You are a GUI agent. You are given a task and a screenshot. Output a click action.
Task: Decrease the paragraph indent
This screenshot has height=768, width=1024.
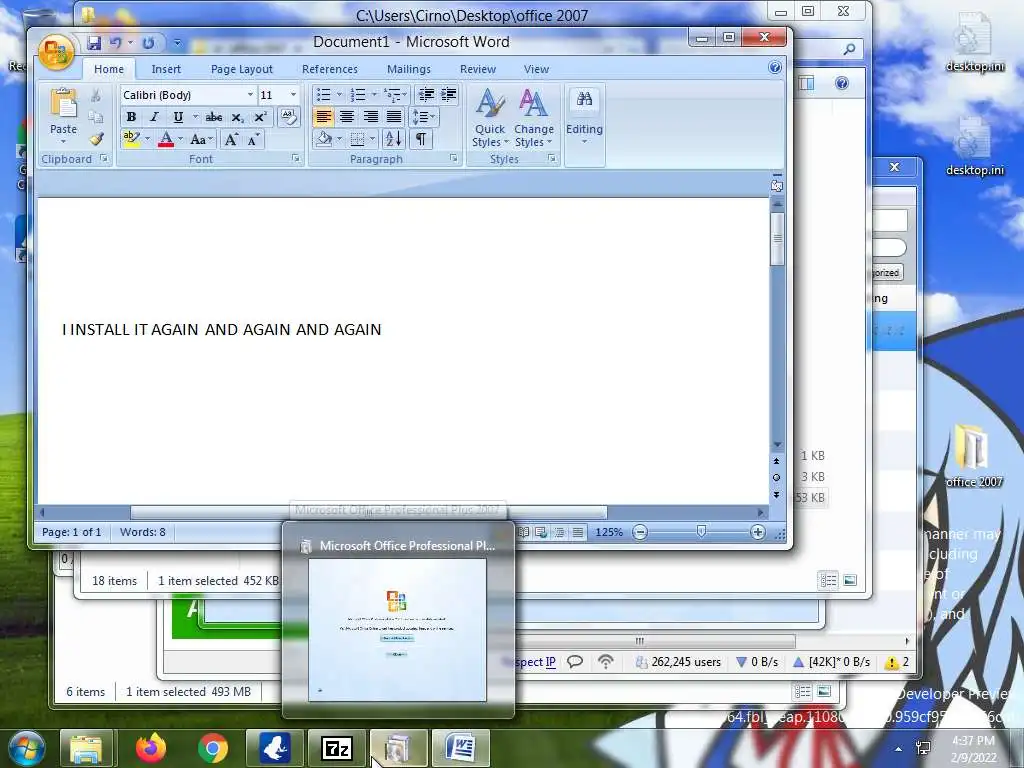pyautogui.click(x=426, y=95)
